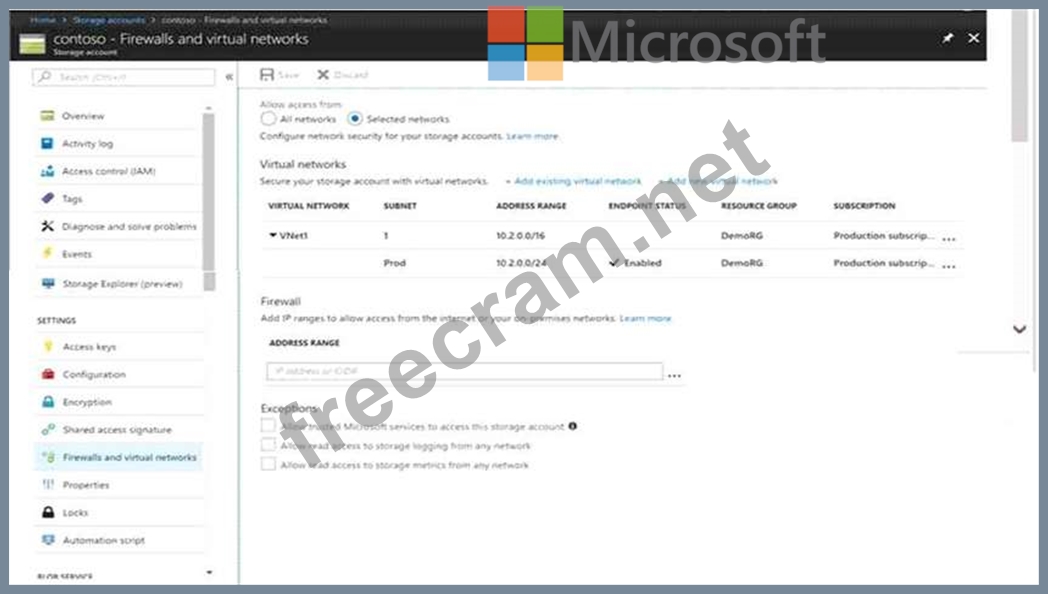
Task: Click the Endpoint Status column header
Action: point(647,206)
